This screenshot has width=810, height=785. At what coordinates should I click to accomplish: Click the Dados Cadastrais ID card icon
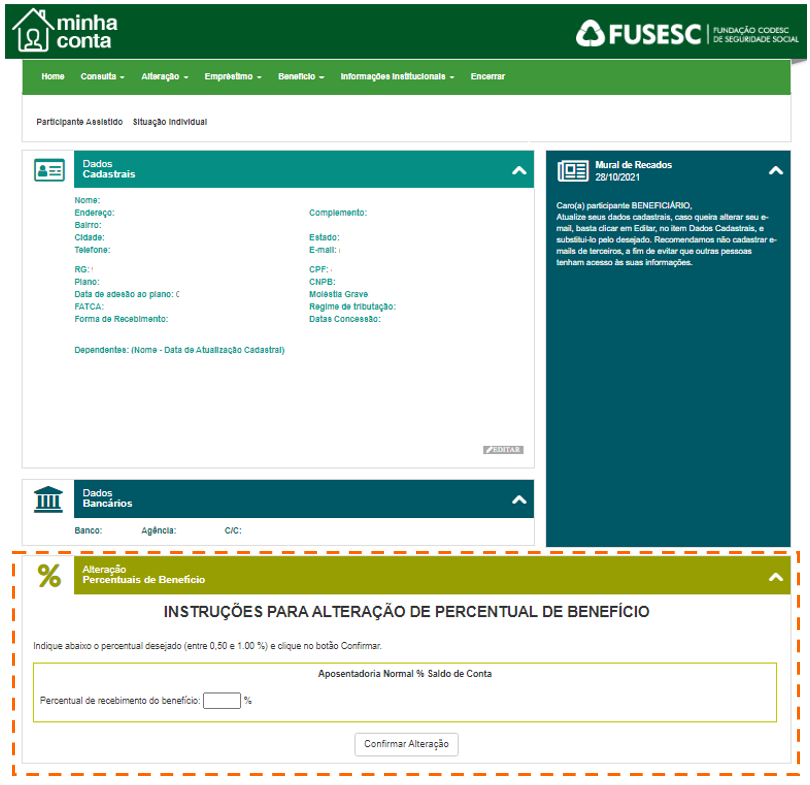[49, 170]
